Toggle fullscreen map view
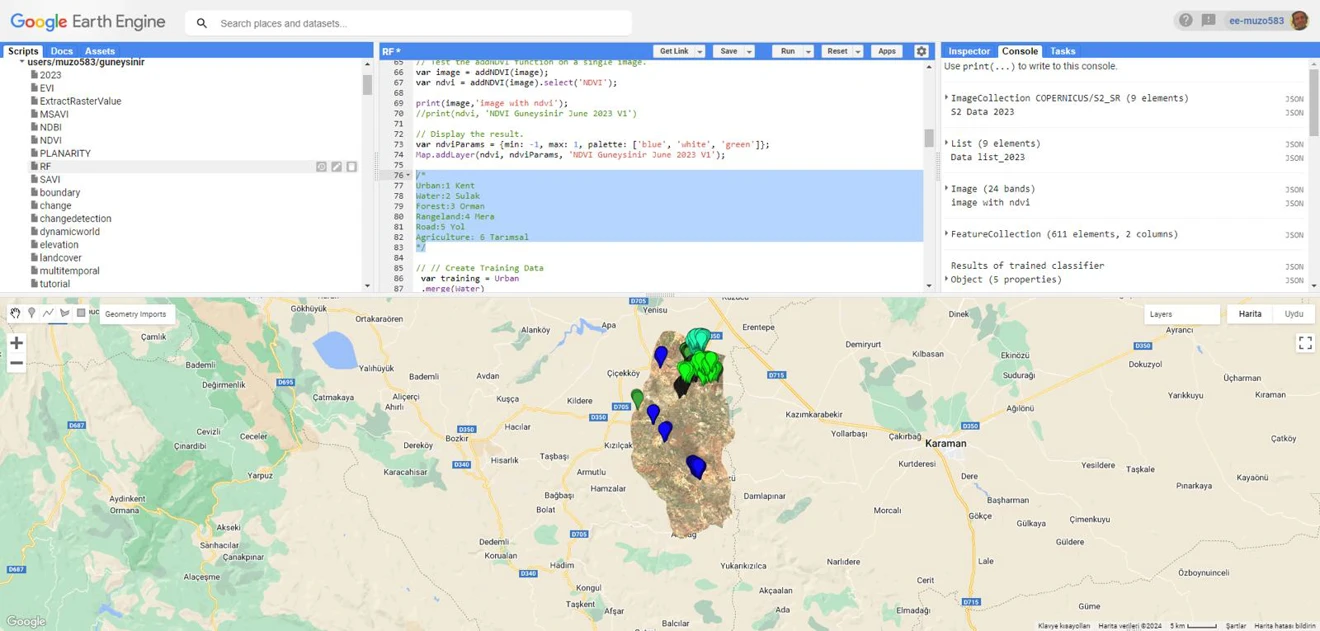This screenshot has height=631, width=1320. (x=1304, y=343)
